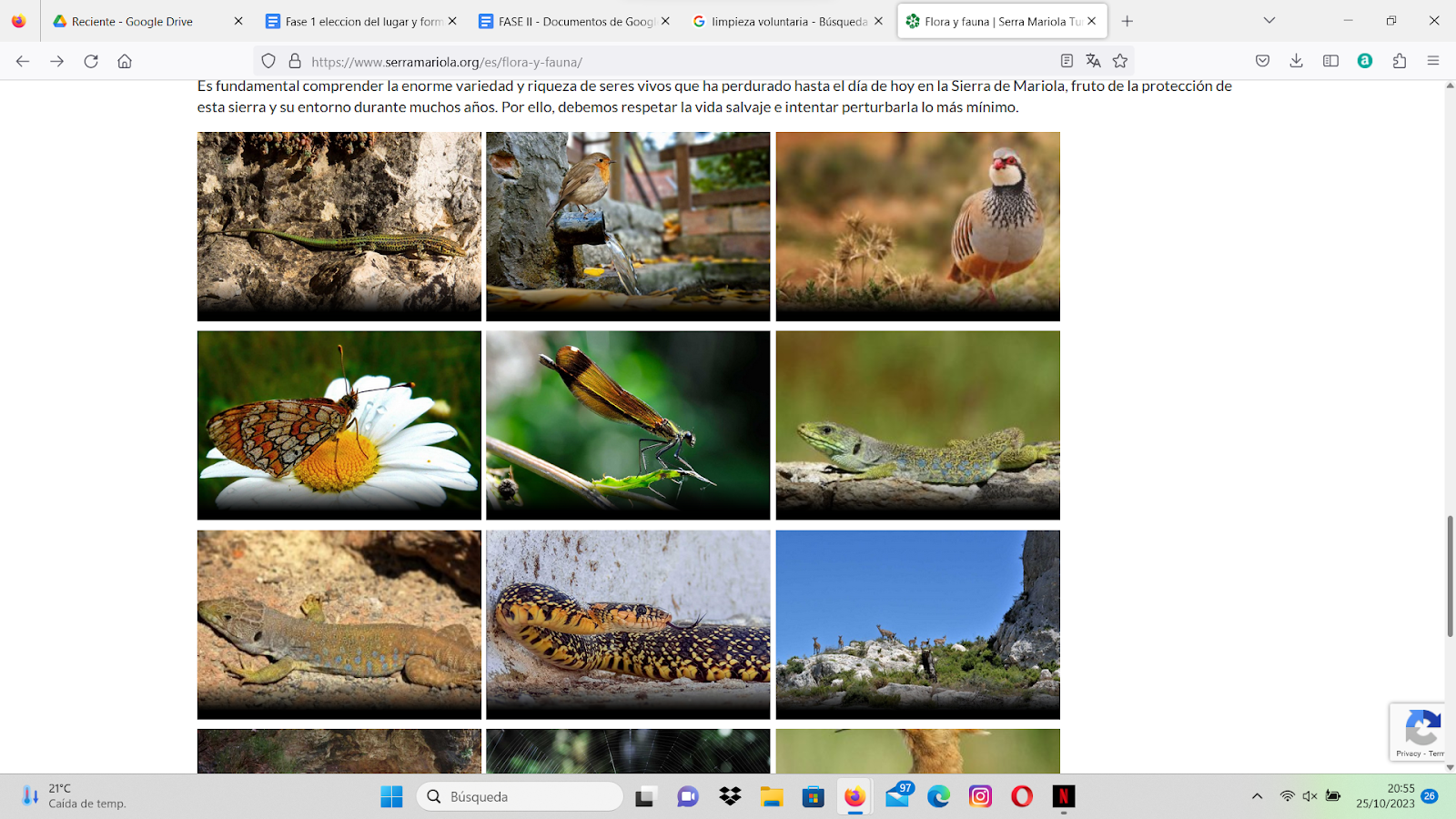The width and height of the screenshot is (1456, 819).
Task: Switch to limpieza voluntaria search tab
Action: coord(789,21)
